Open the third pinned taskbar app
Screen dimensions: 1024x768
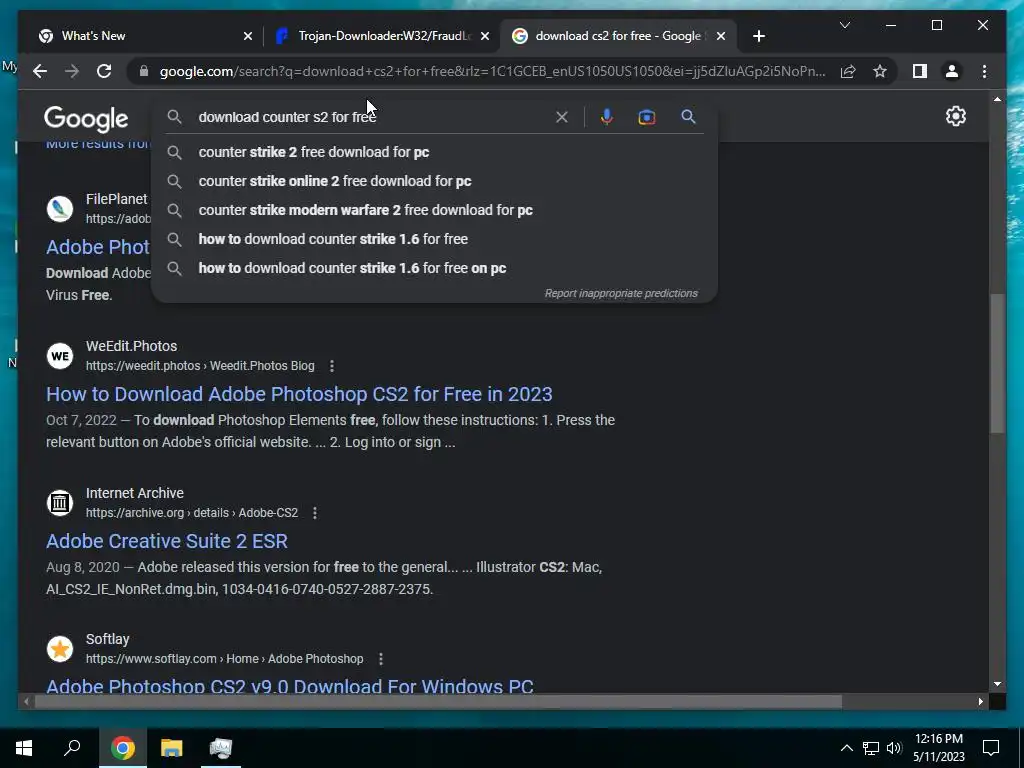point(221,748)
